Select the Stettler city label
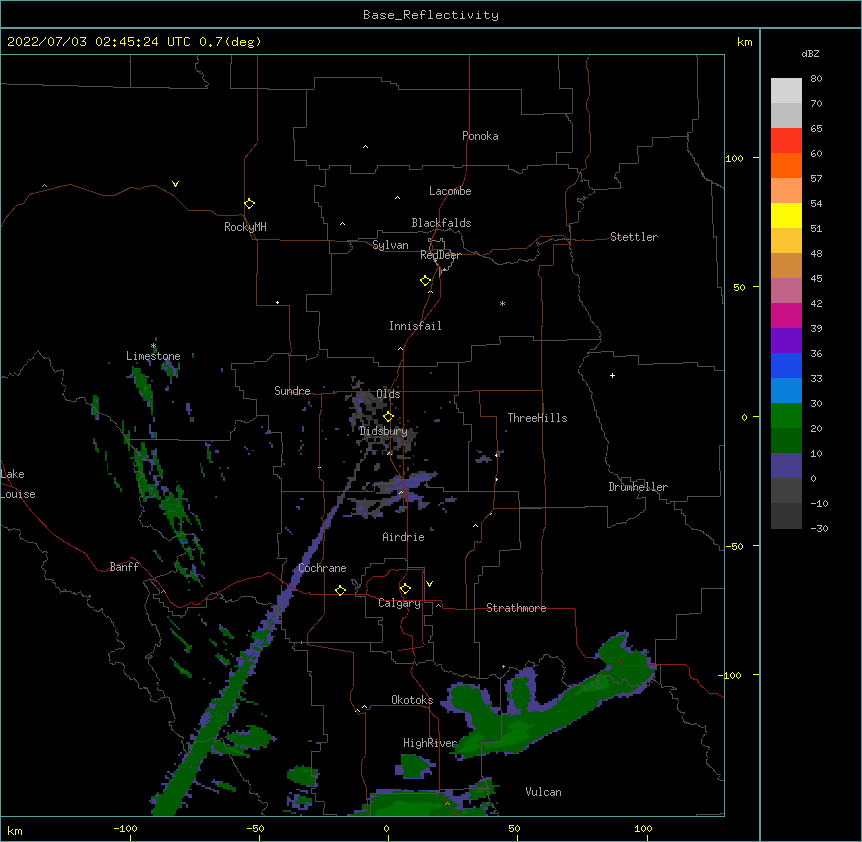 point(634,237)
